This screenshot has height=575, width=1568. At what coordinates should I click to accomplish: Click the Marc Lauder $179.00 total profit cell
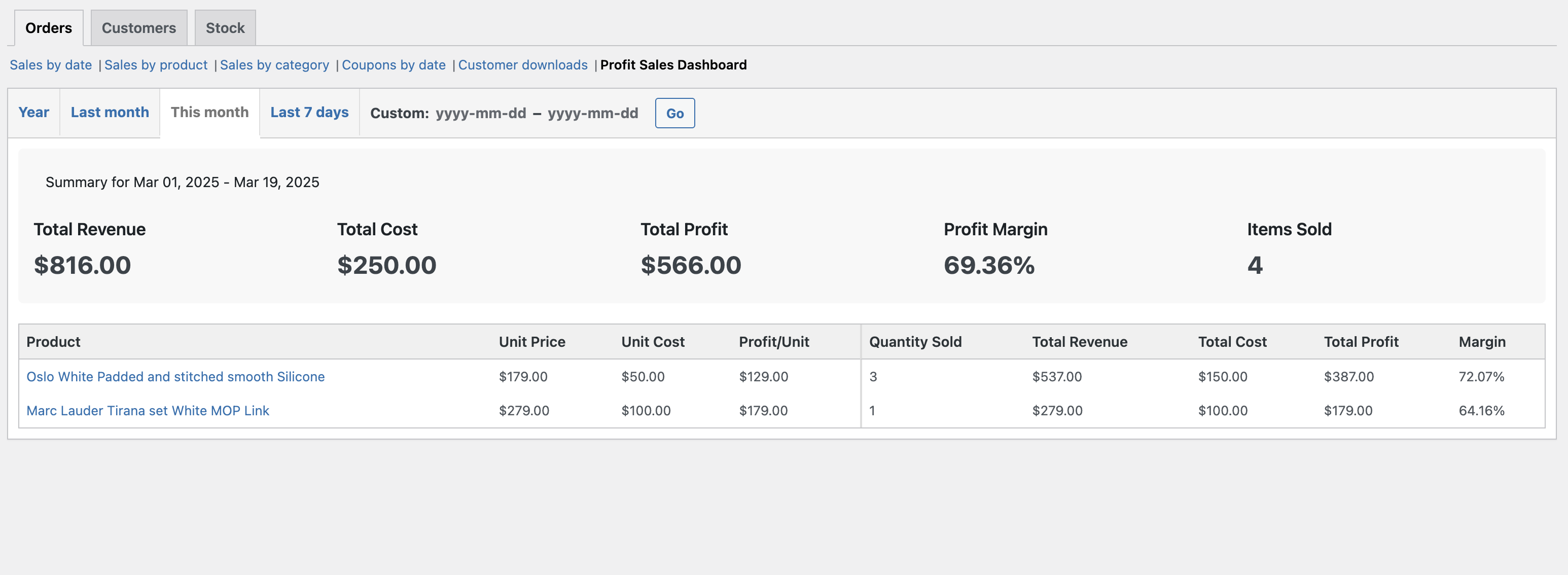(x=1348, y=411)
